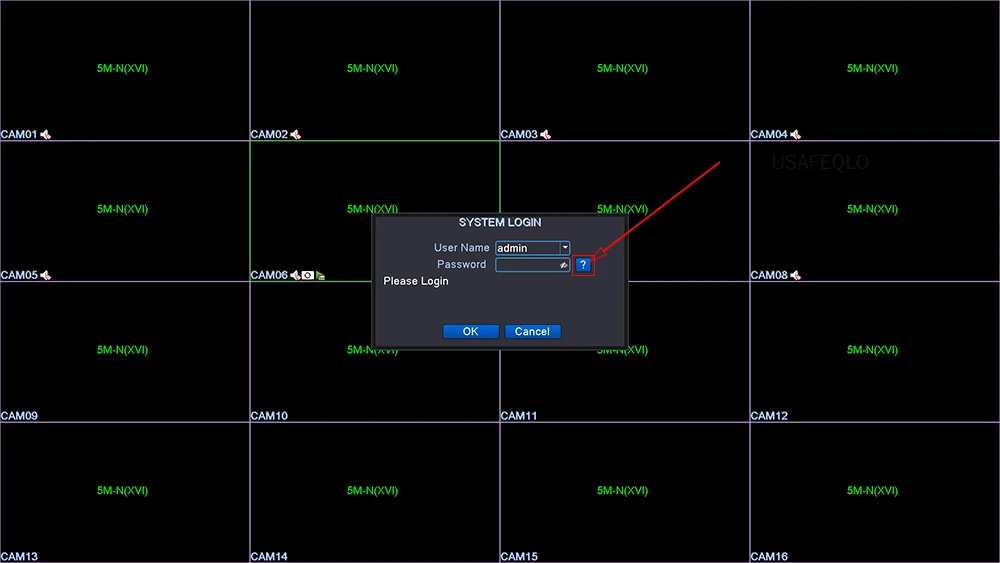This screenshot has width=1000, height=563.
Task: Click the CAM02 muted speaker icon
Action: click(295, 135)
